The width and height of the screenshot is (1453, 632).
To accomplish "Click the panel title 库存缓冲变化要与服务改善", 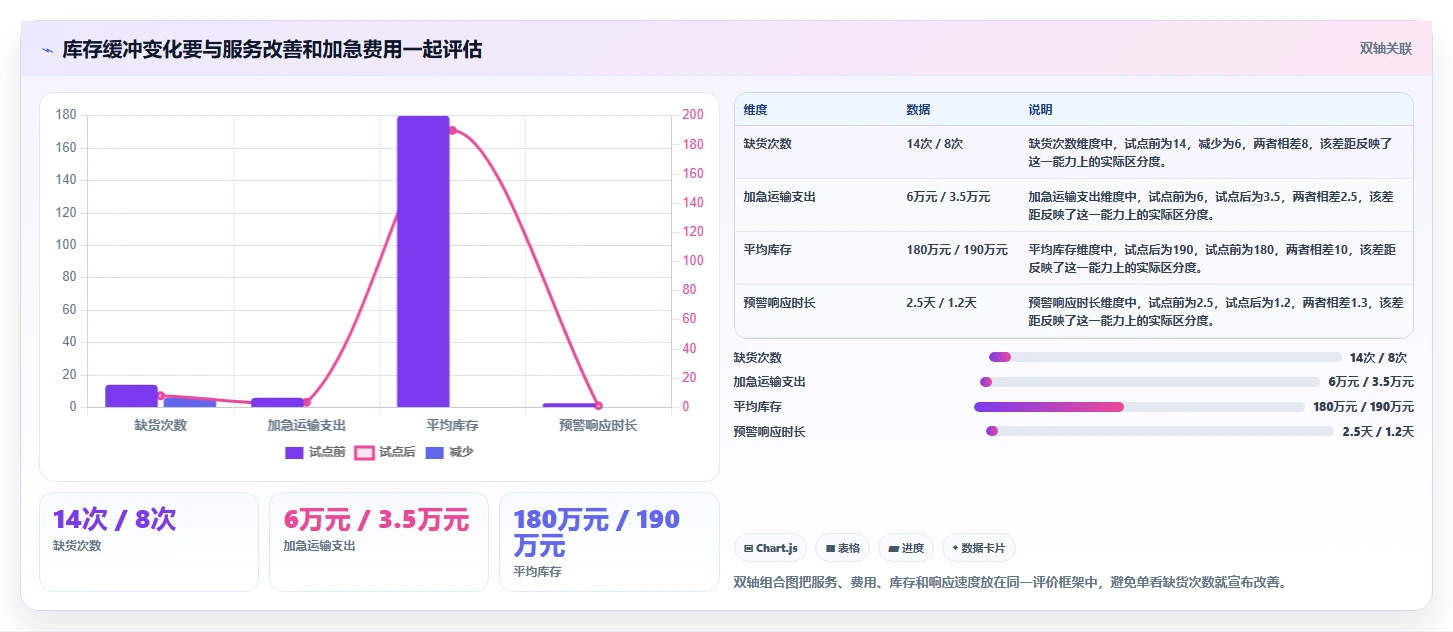I will pyautogui.click(x=272, y=49).
